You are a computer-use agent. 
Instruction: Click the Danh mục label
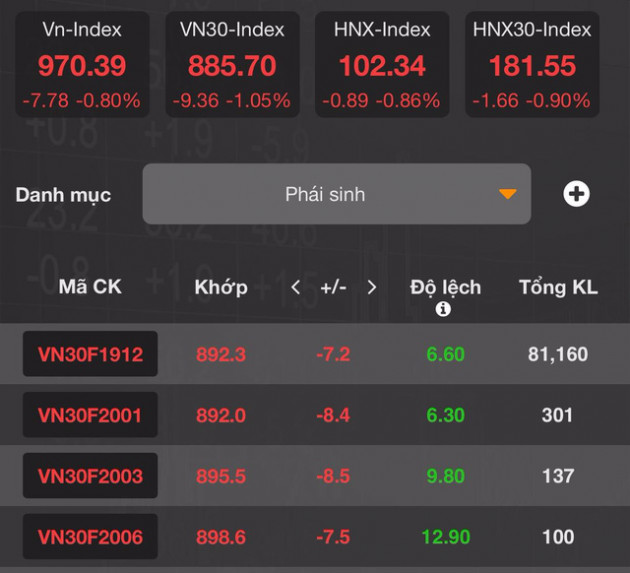click(63, 195)
